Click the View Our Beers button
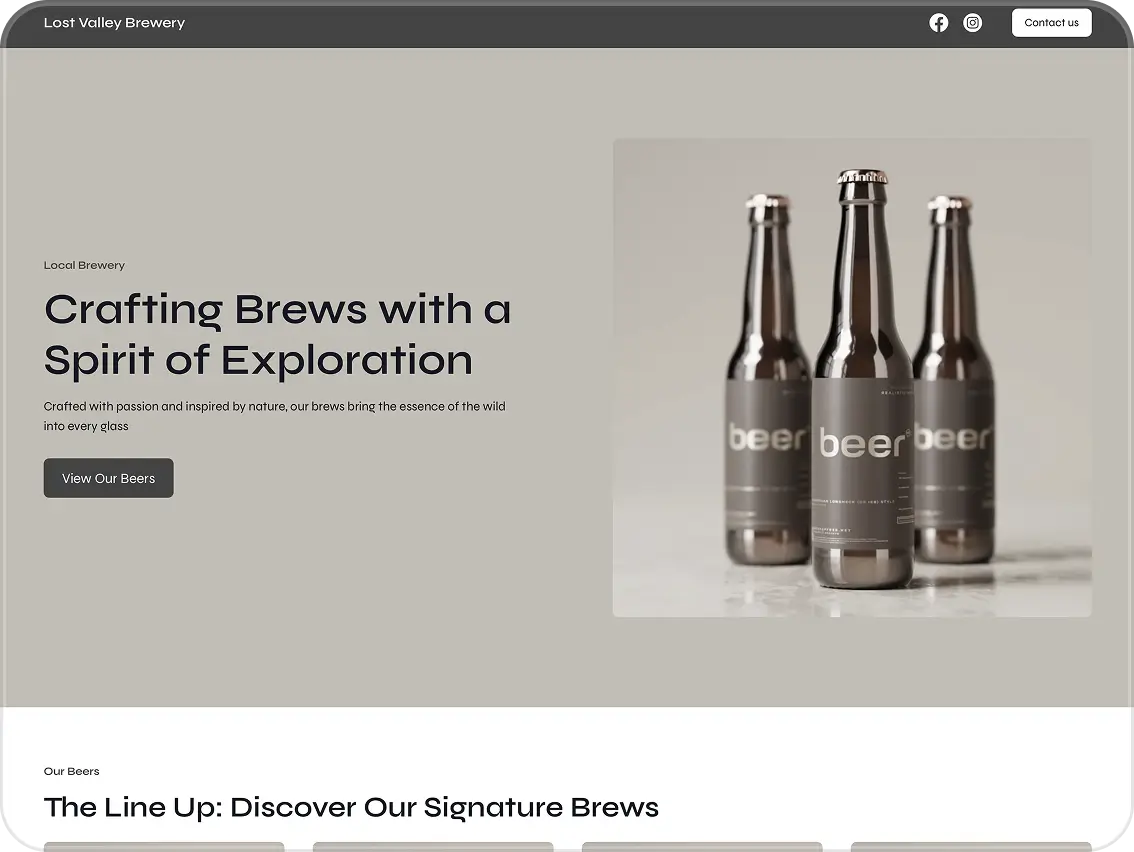The image size is (1134, 852). [108, 478]
